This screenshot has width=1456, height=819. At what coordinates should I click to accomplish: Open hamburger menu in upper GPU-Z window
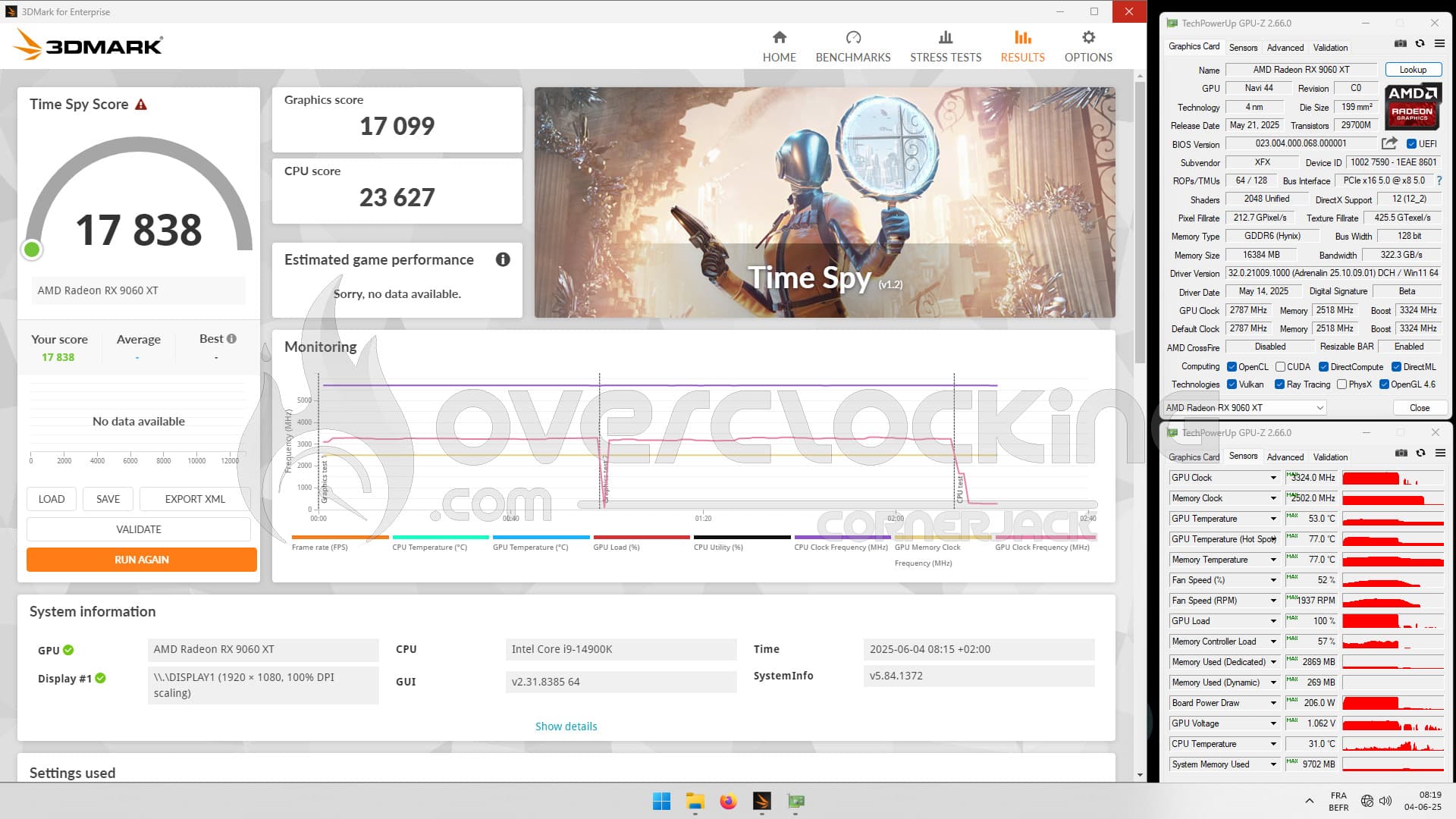1439,44
